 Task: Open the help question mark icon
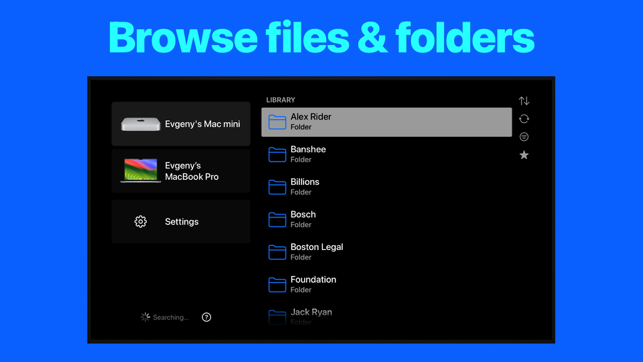point(206,317)
